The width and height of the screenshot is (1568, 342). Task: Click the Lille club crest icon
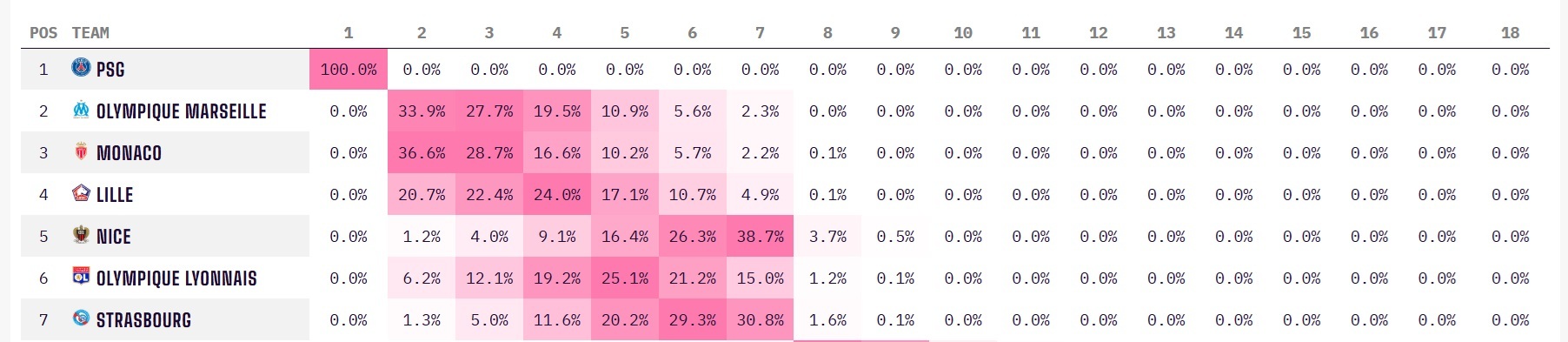[81, 193]
